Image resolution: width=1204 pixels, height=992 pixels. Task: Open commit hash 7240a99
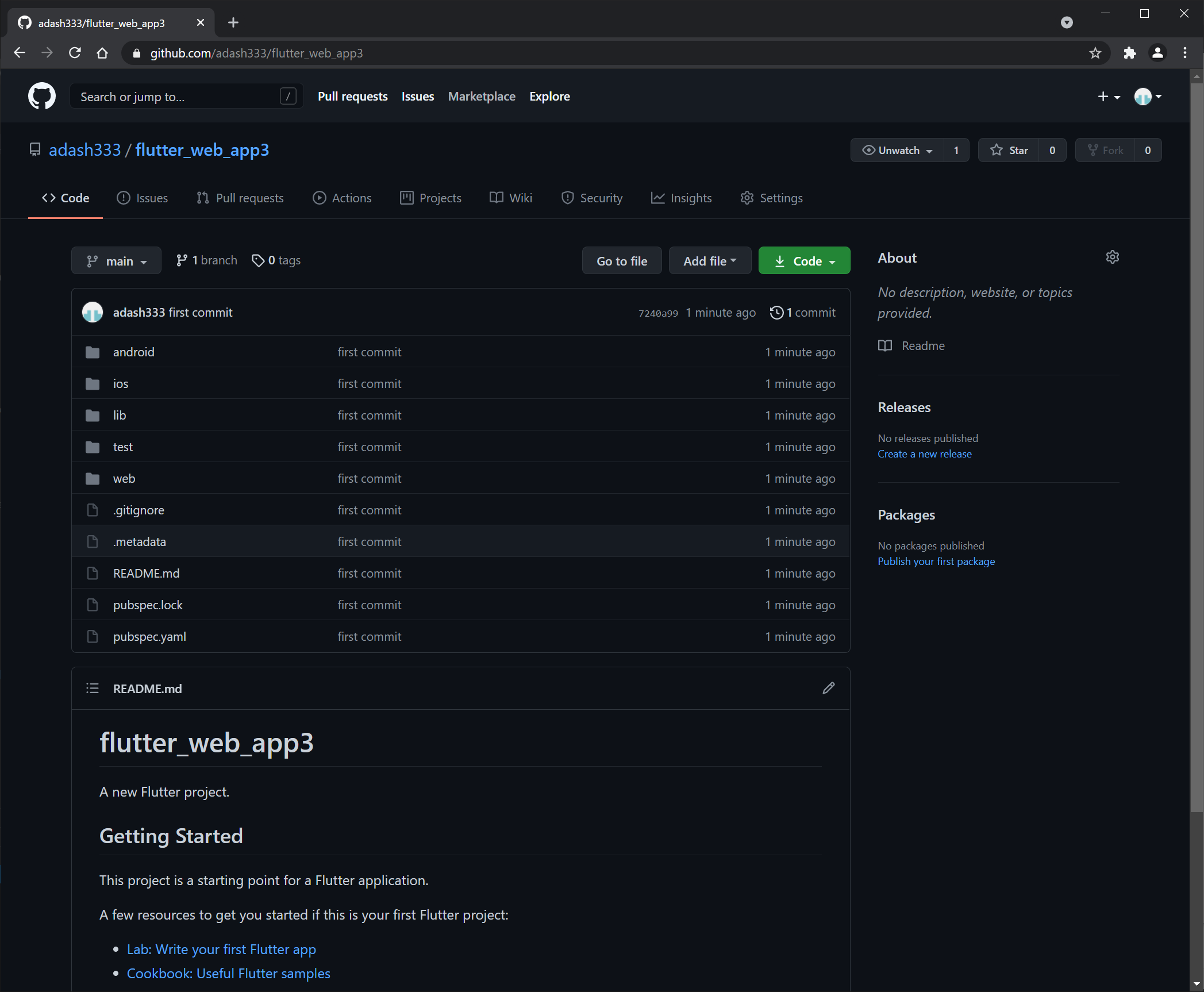tap(658, 313)
